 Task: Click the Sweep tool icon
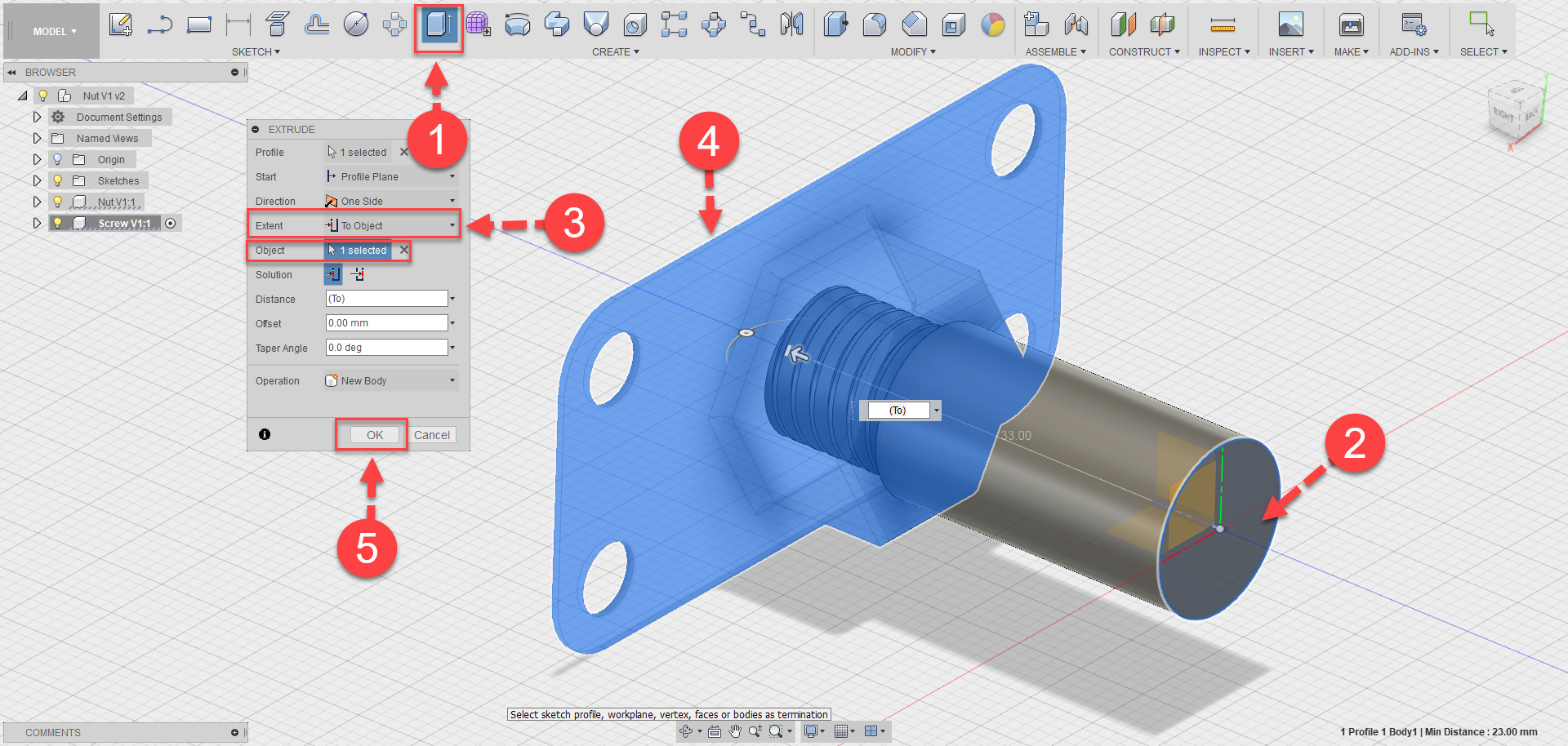557,24
